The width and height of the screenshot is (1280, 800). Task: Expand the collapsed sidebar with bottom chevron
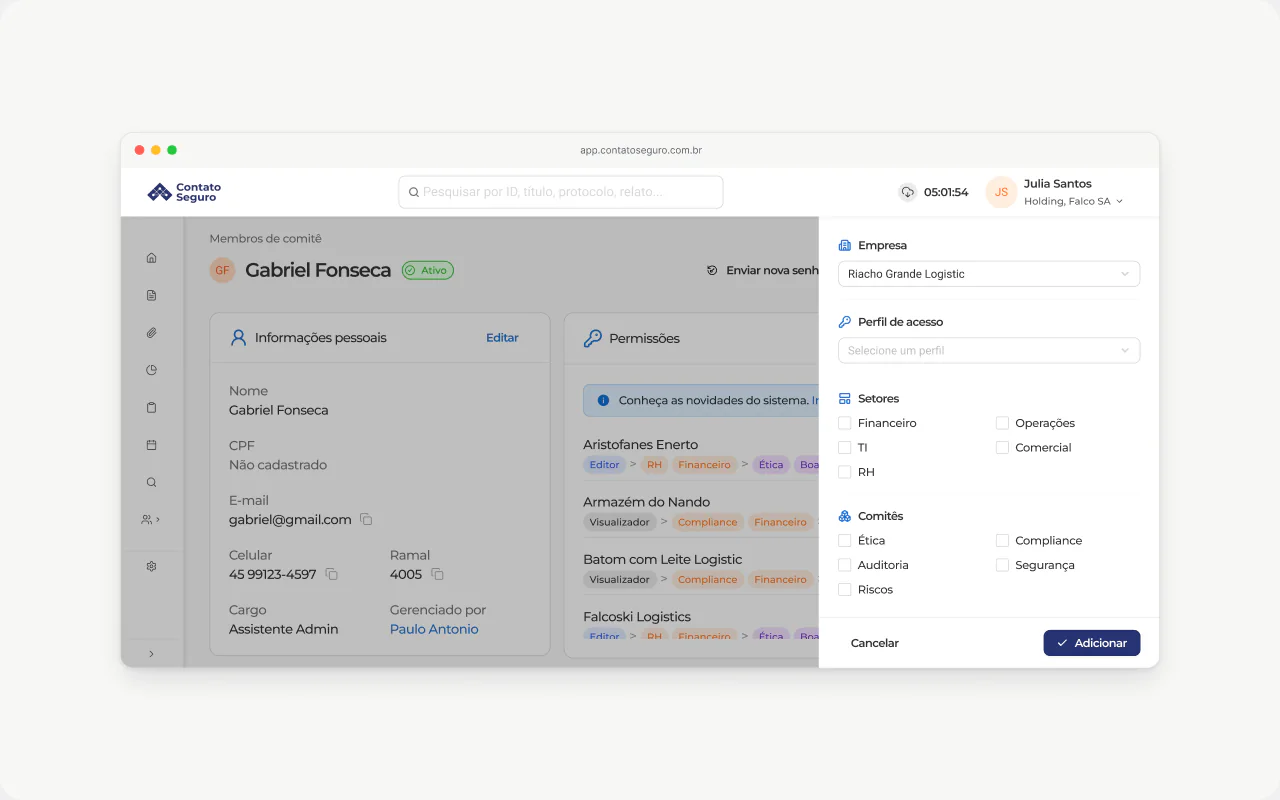tap(152, 654)
